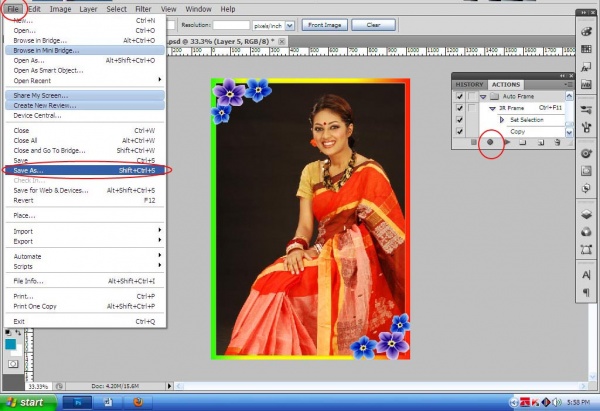Swap foreground and background colors
Screen dimensions: 600x411
(x=18, y=332)
